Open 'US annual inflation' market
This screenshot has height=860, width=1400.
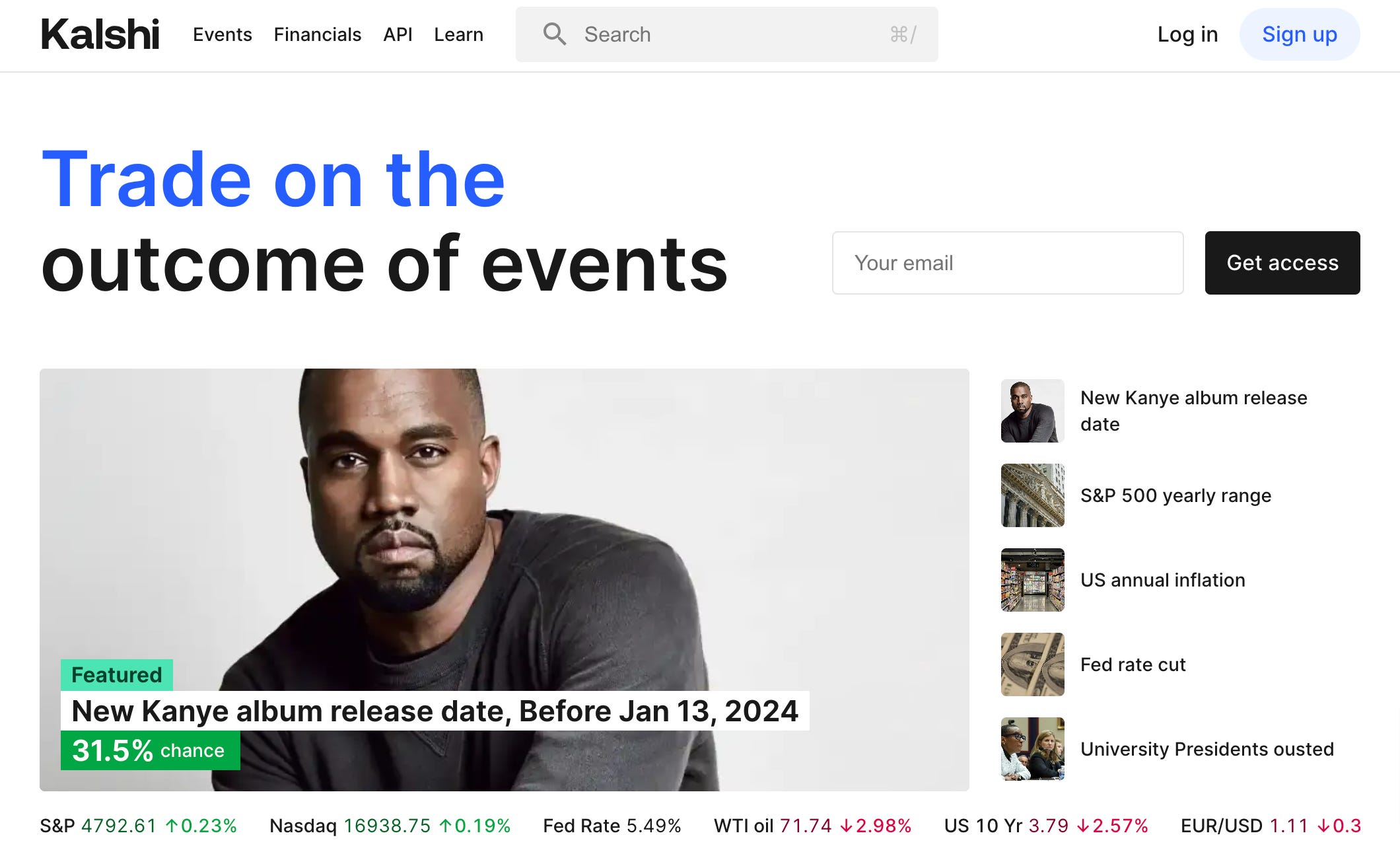point(1163,580)
